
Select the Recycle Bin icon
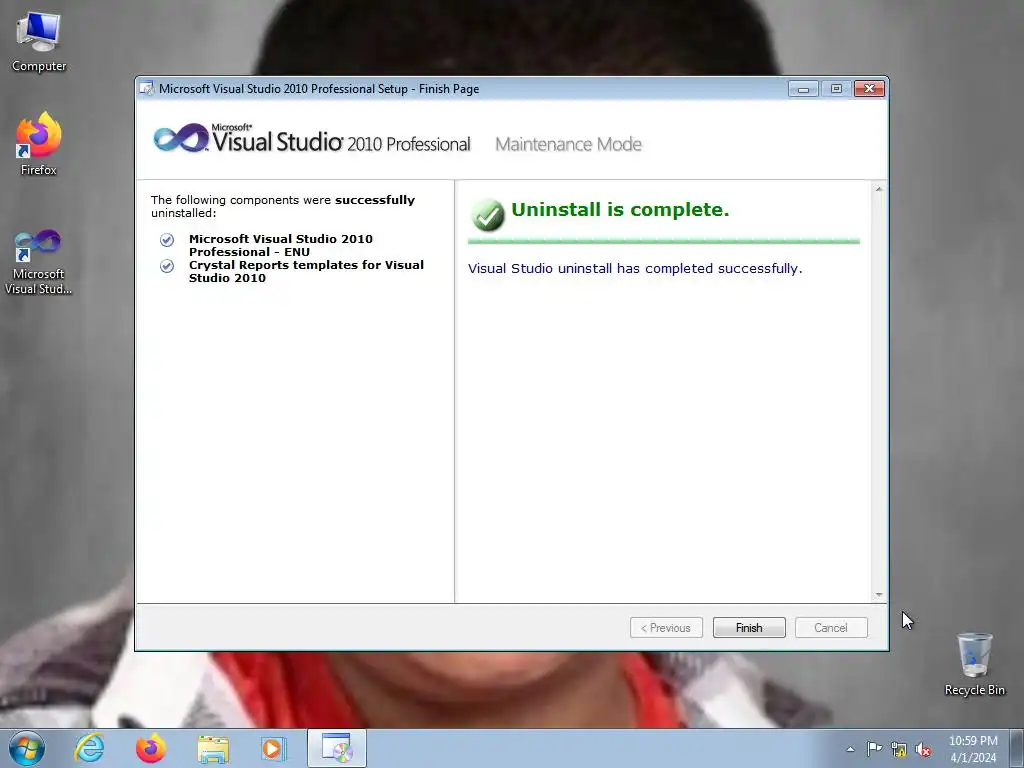pos(974,664)
